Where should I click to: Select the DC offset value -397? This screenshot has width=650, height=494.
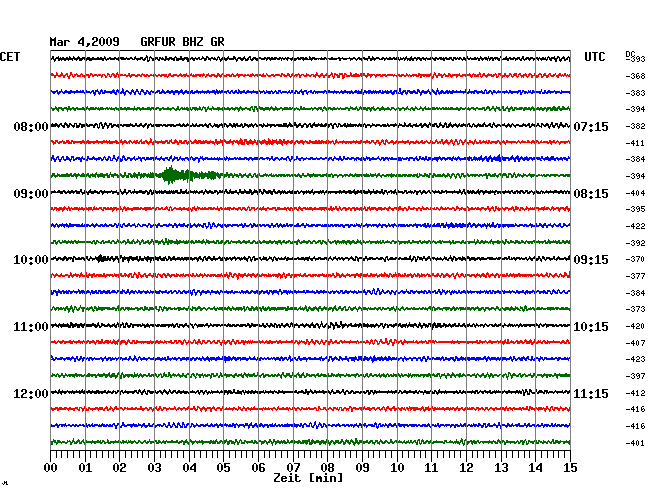coord(635,376)
